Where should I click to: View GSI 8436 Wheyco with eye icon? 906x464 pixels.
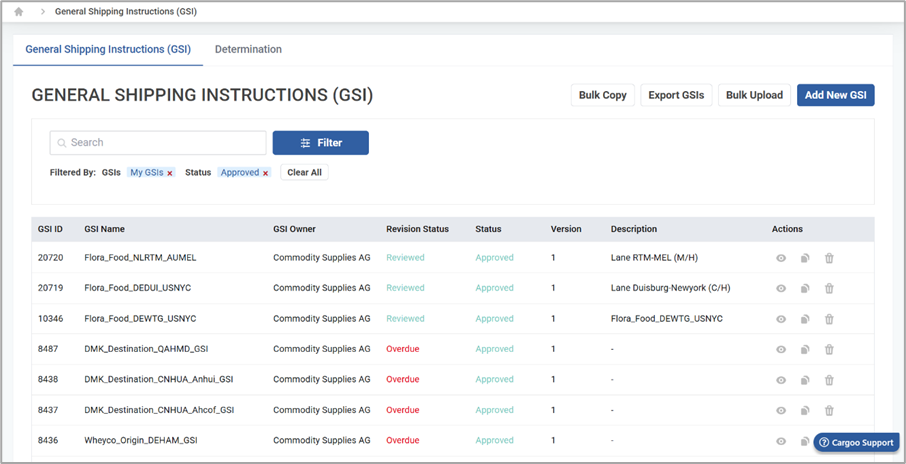click(781, 440)
